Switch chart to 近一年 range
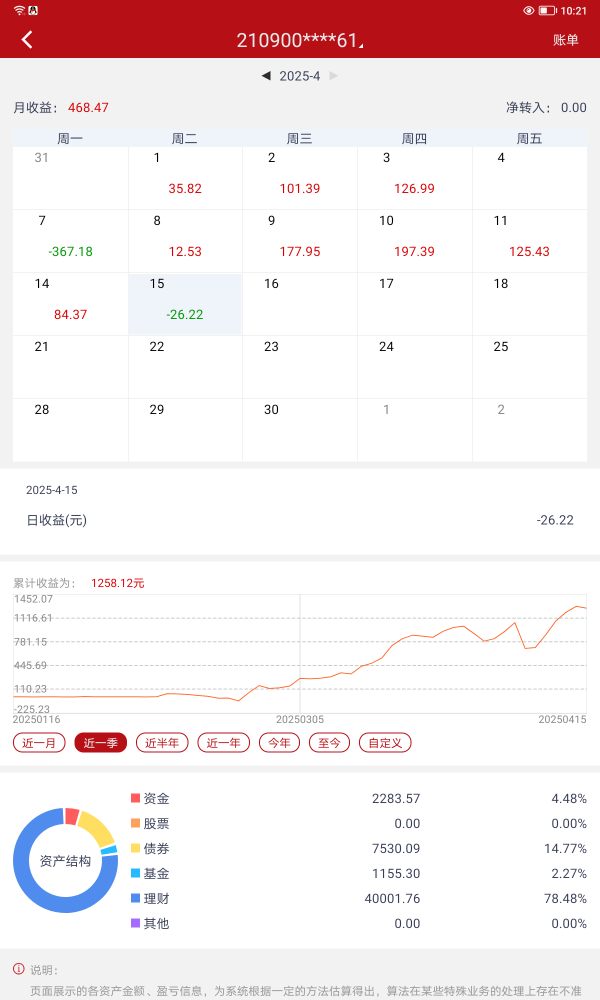This screenshot has width=600, height=1000. click(223, 742)
